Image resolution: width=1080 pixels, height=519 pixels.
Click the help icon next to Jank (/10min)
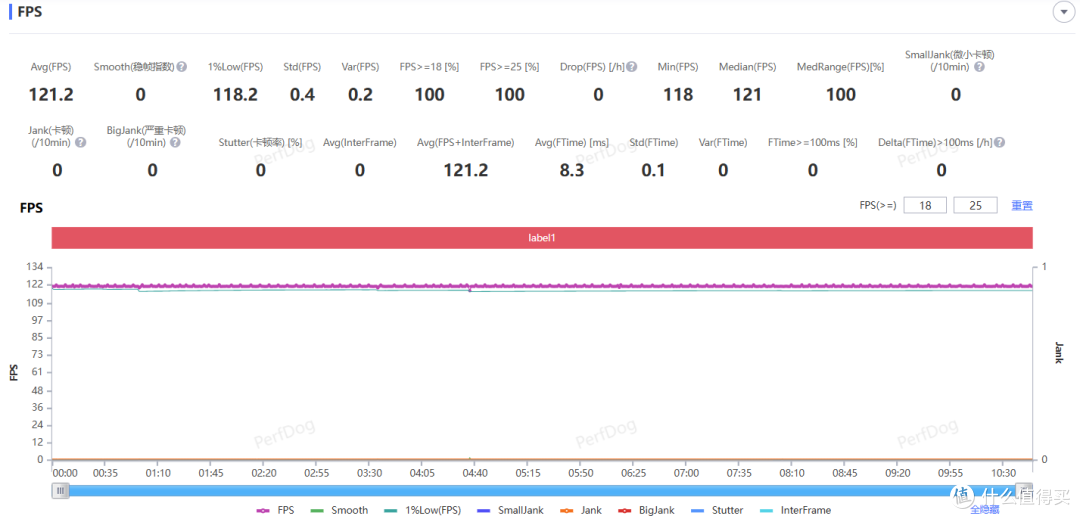[80, 143]
